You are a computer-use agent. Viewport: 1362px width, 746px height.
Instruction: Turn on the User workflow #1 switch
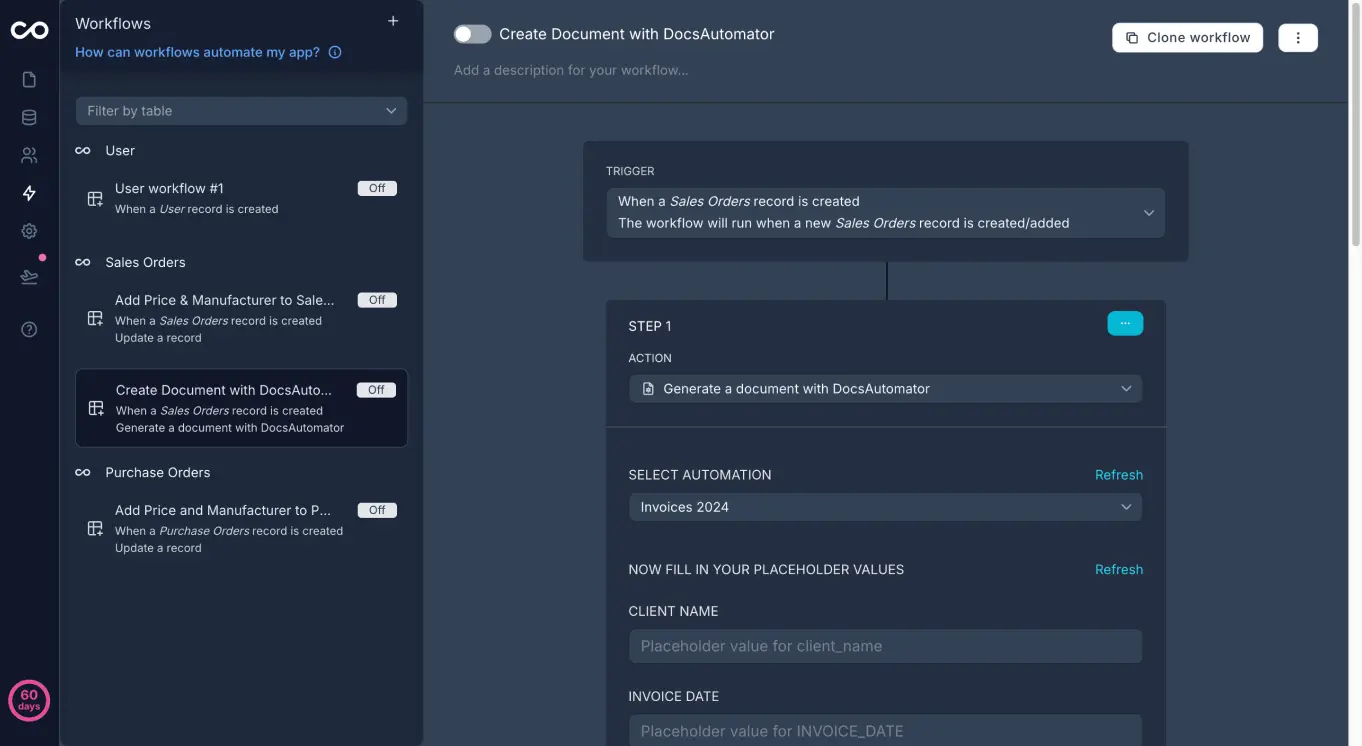[x=376, y=187]
